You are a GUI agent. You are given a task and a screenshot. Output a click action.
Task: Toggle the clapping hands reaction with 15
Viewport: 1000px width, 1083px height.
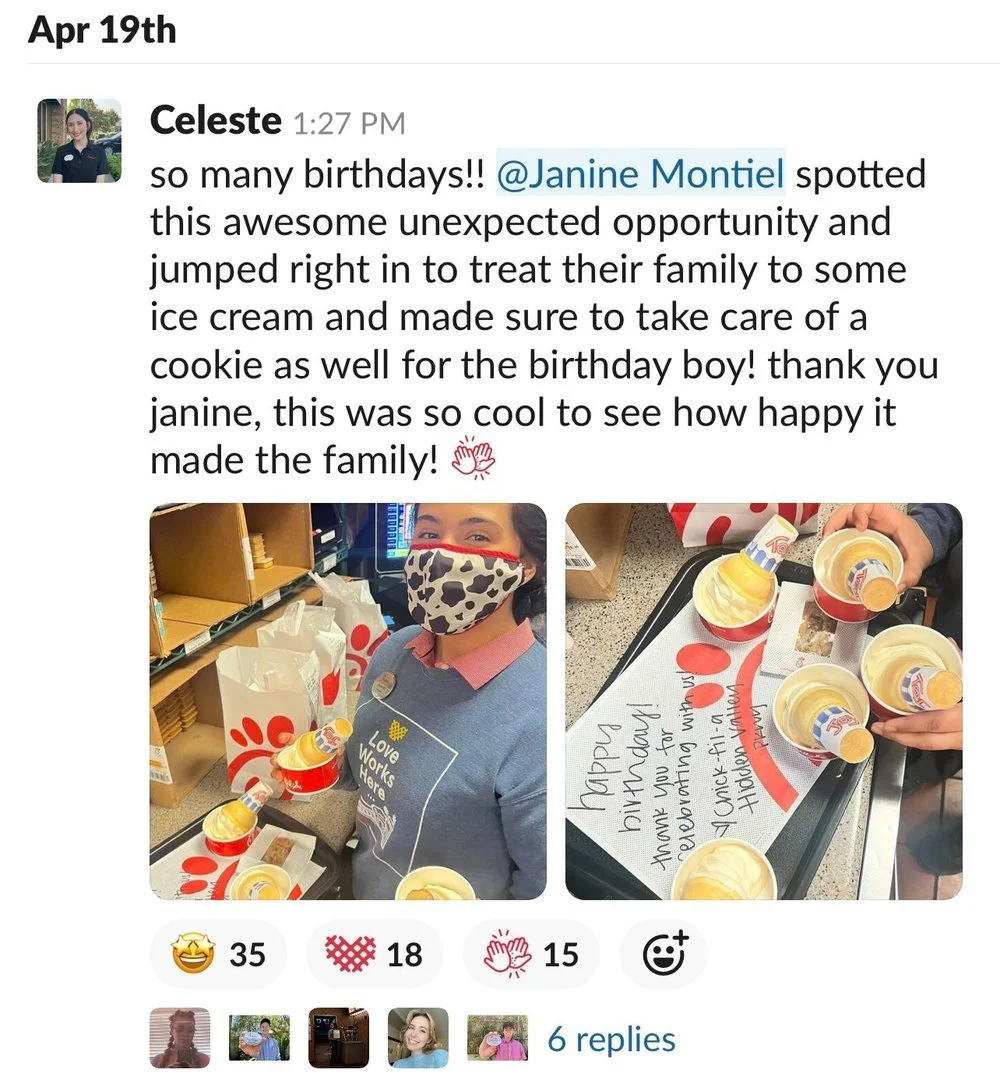tap(531, 954)
